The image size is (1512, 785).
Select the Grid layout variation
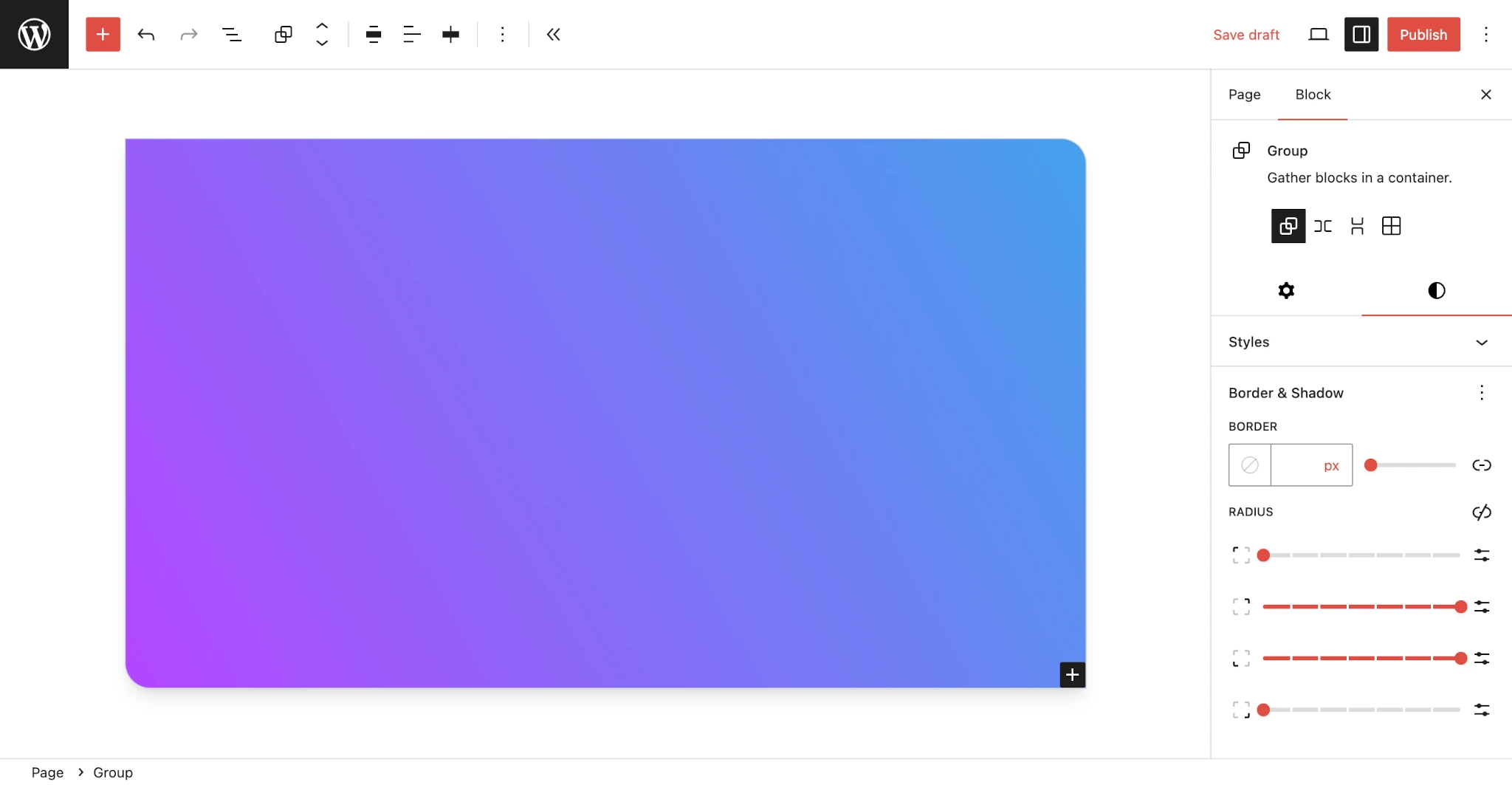point(1392,226)
